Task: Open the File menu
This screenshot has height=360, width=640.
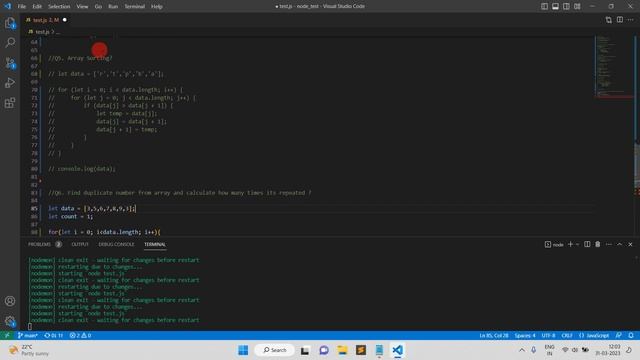Action: coord(22,7)
